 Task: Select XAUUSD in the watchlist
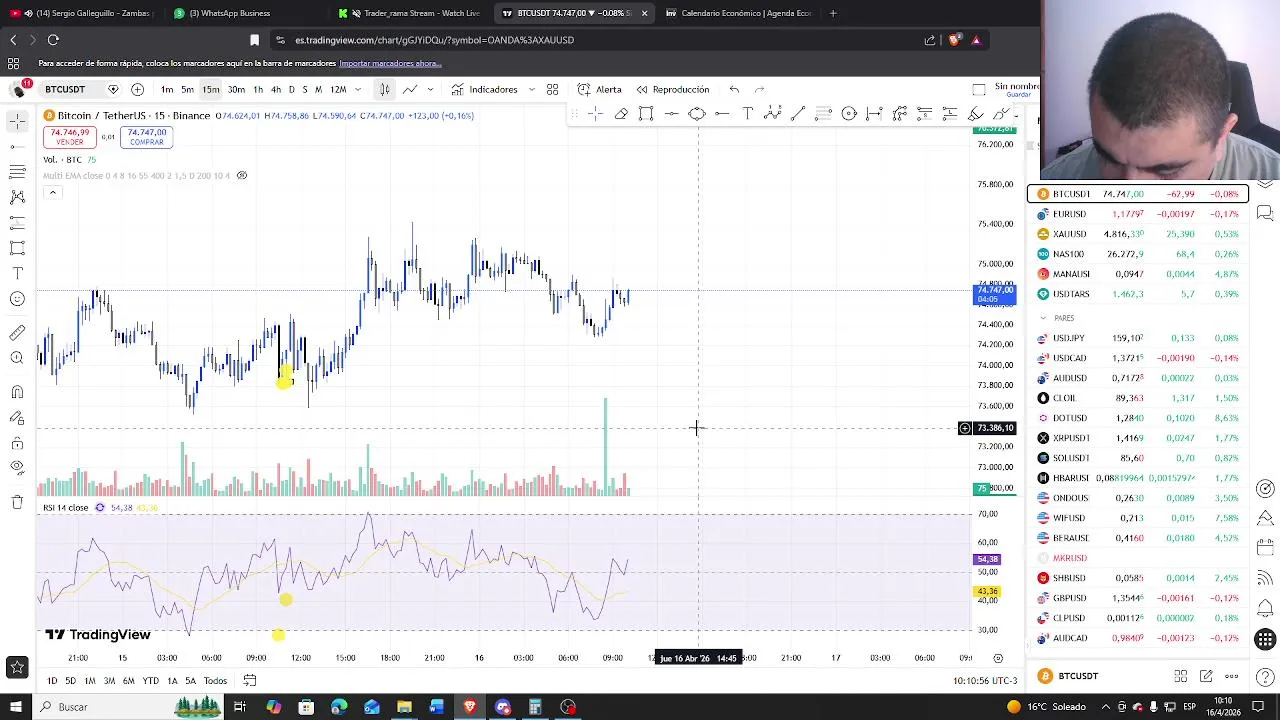(x=1138, y=234)
